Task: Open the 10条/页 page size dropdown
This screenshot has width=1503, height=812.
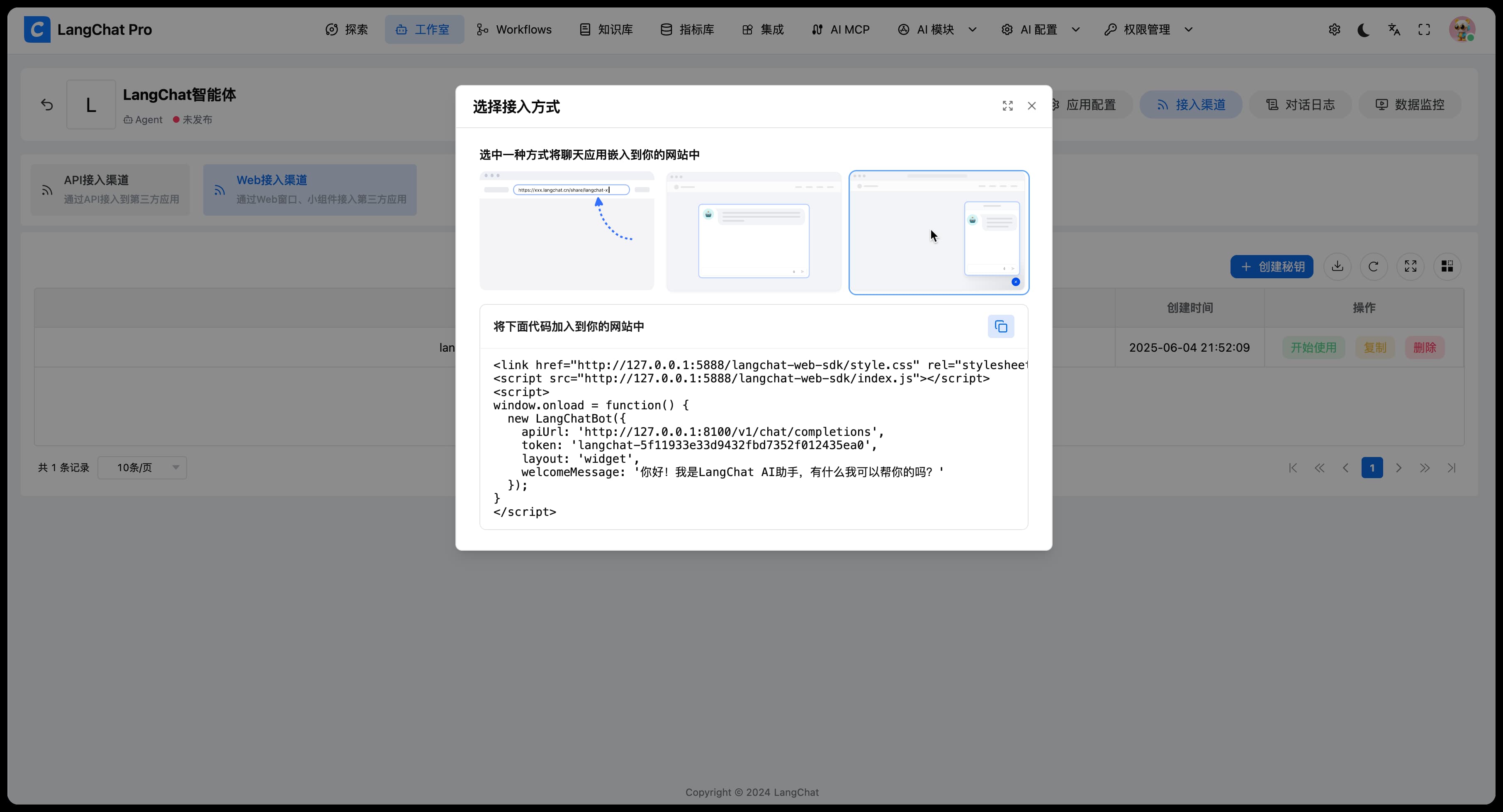Action: click(142, 467)
